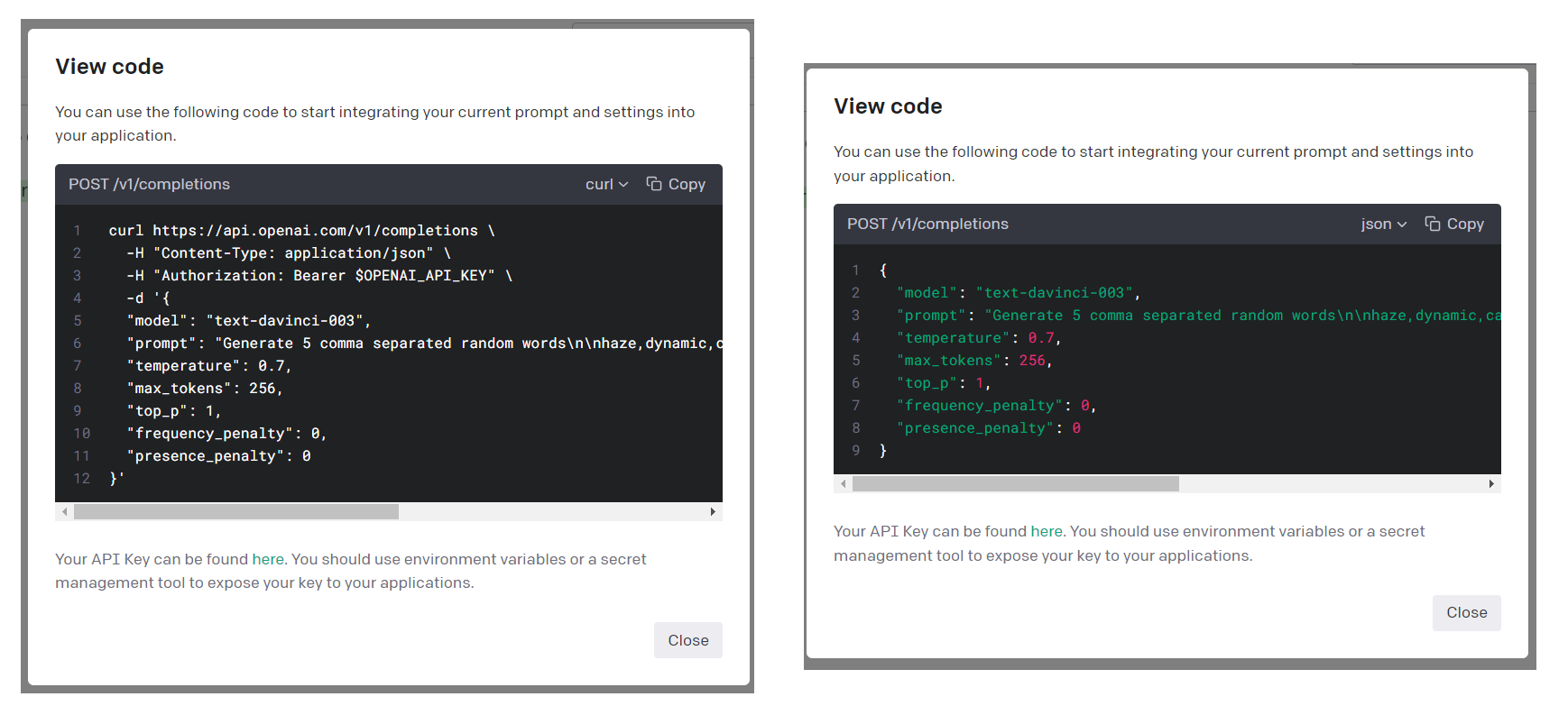Screen dimensions: 1568x706
Task: Click the chevron next to the curl label
Action: pyautogui.click(x=623, y=185)
